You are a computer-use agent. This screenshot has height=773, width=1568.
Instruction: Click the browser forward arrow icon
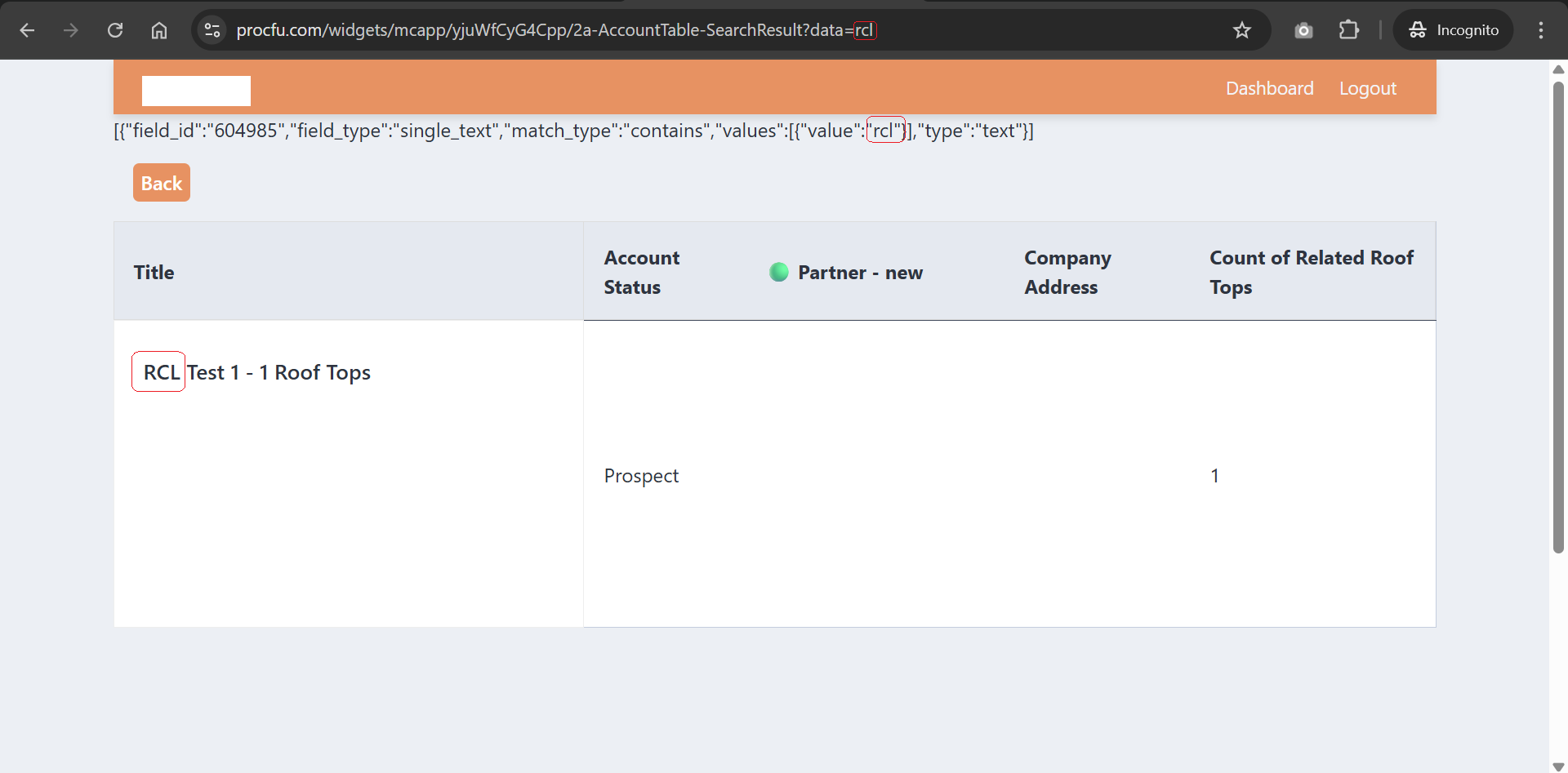(x=71, y=30)
